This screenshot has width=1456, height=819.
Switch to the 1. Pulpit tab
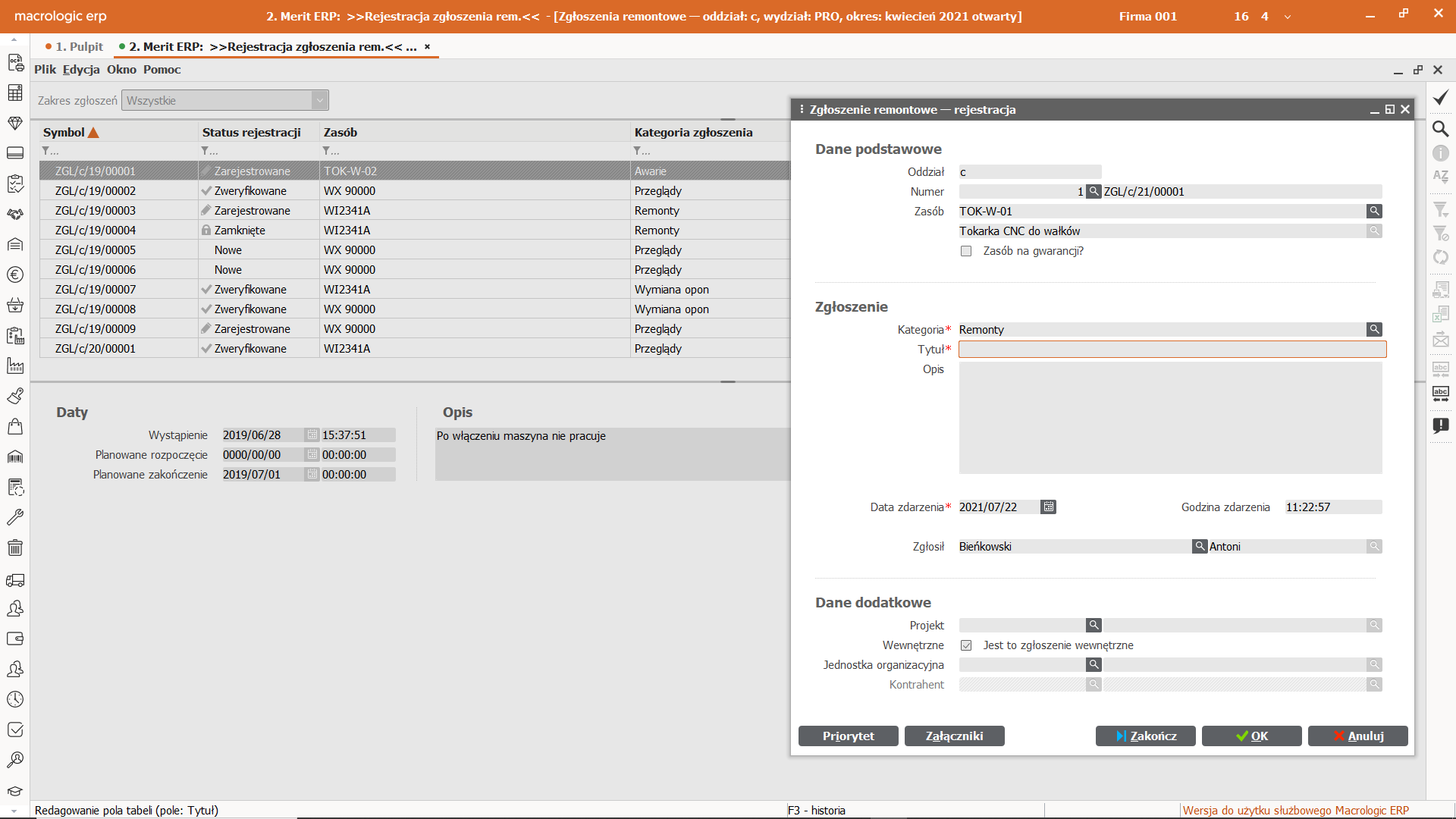point(78,46)
